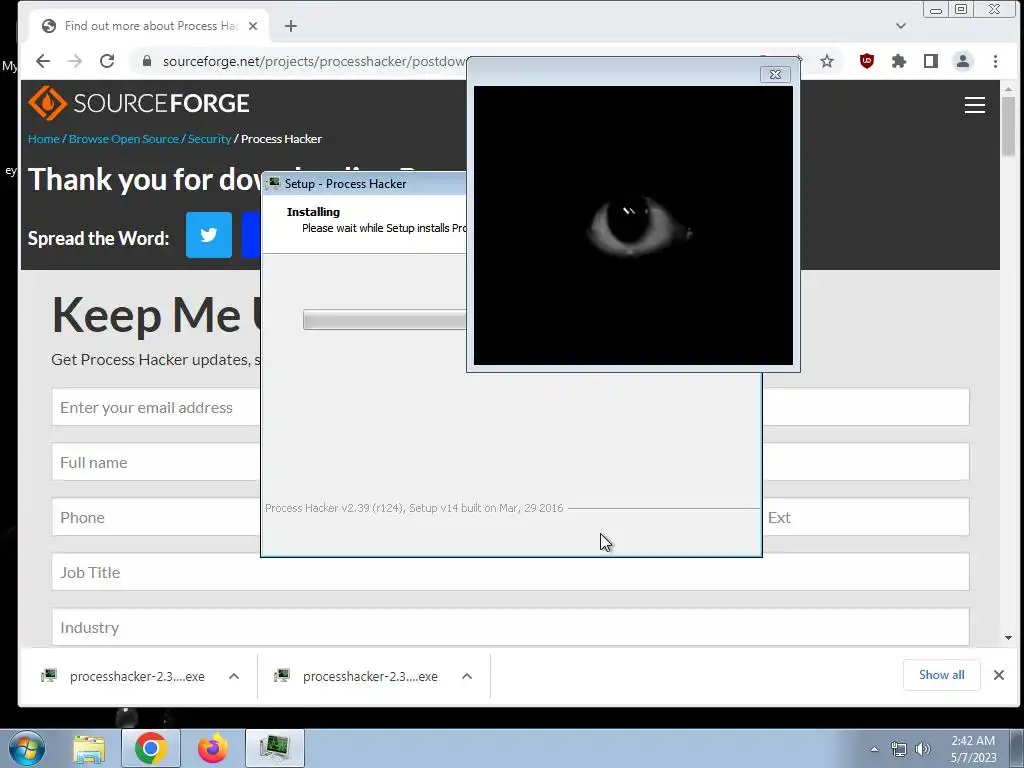Click Chrome's forward arrow
Viewport: 1024px width, 768px height.
75,61
